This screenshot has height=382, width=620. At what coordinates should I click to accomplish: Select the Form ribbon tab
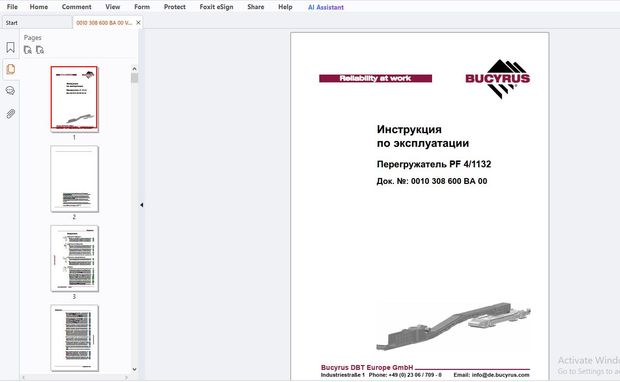click(142, 7)
